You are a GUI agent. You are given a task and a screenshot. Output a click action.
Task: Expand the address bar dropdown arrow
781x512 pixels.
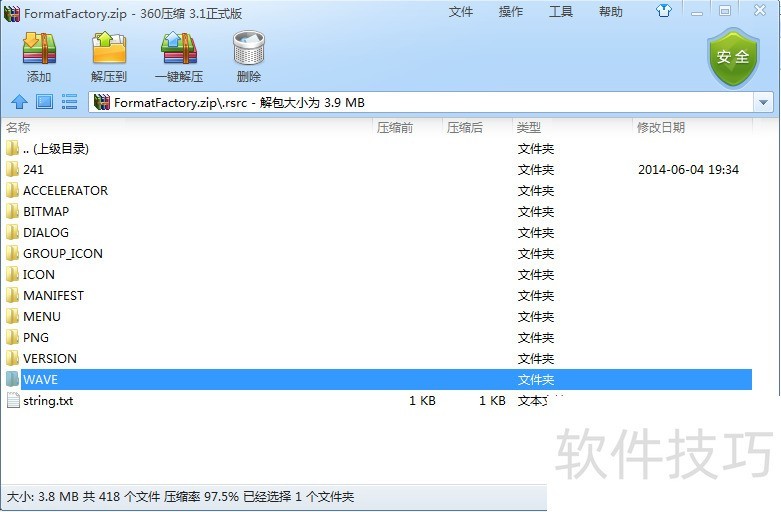point(763,103)
